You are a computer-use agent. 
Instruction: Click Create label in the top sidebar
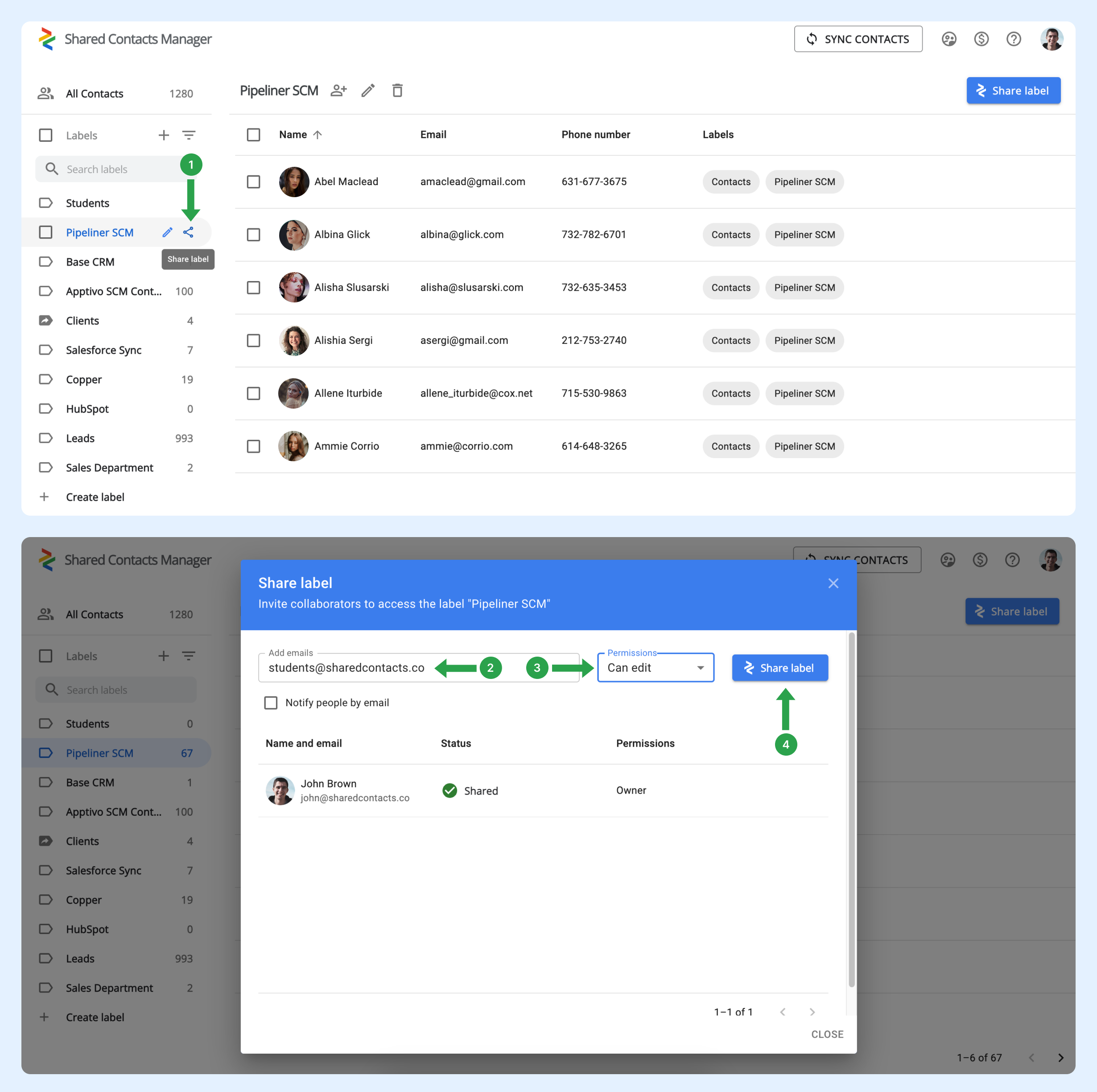[x=95, y=497]
